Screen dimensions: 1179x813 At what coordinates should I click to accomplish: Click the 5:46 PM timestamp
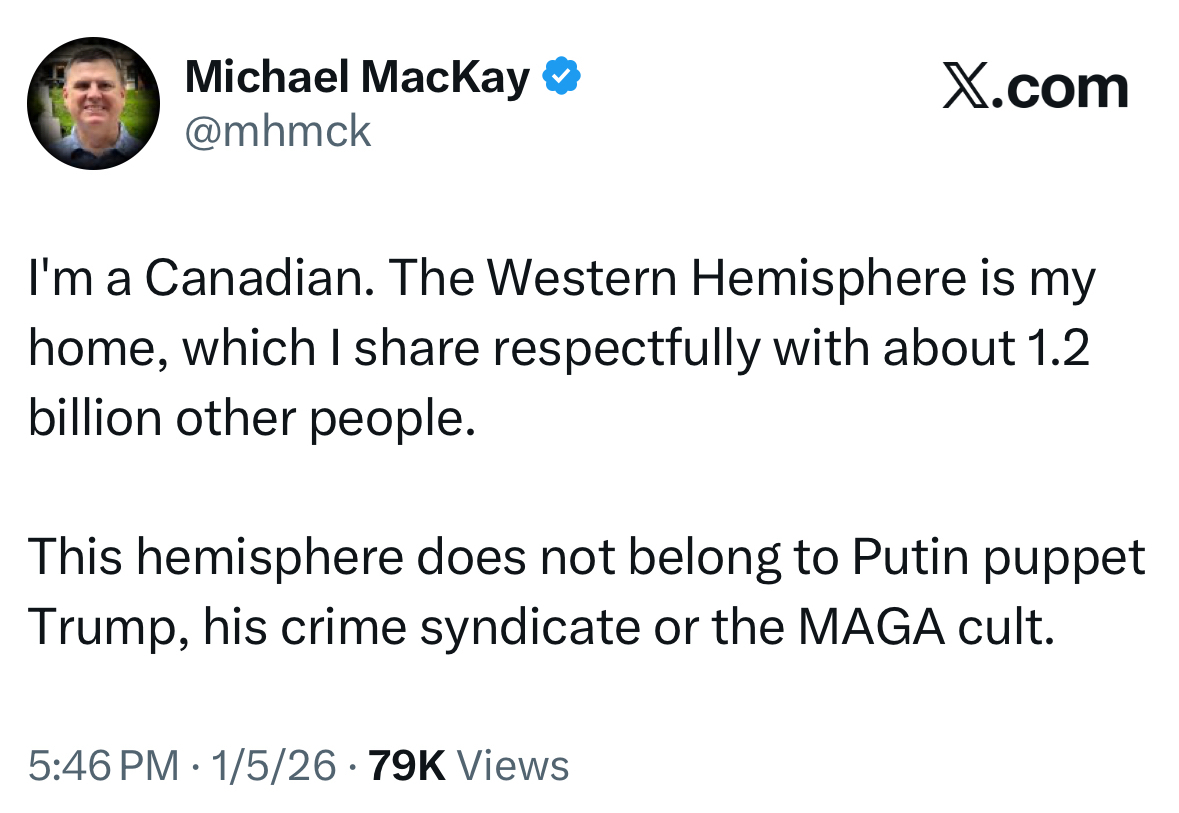[x=104, y=766]
